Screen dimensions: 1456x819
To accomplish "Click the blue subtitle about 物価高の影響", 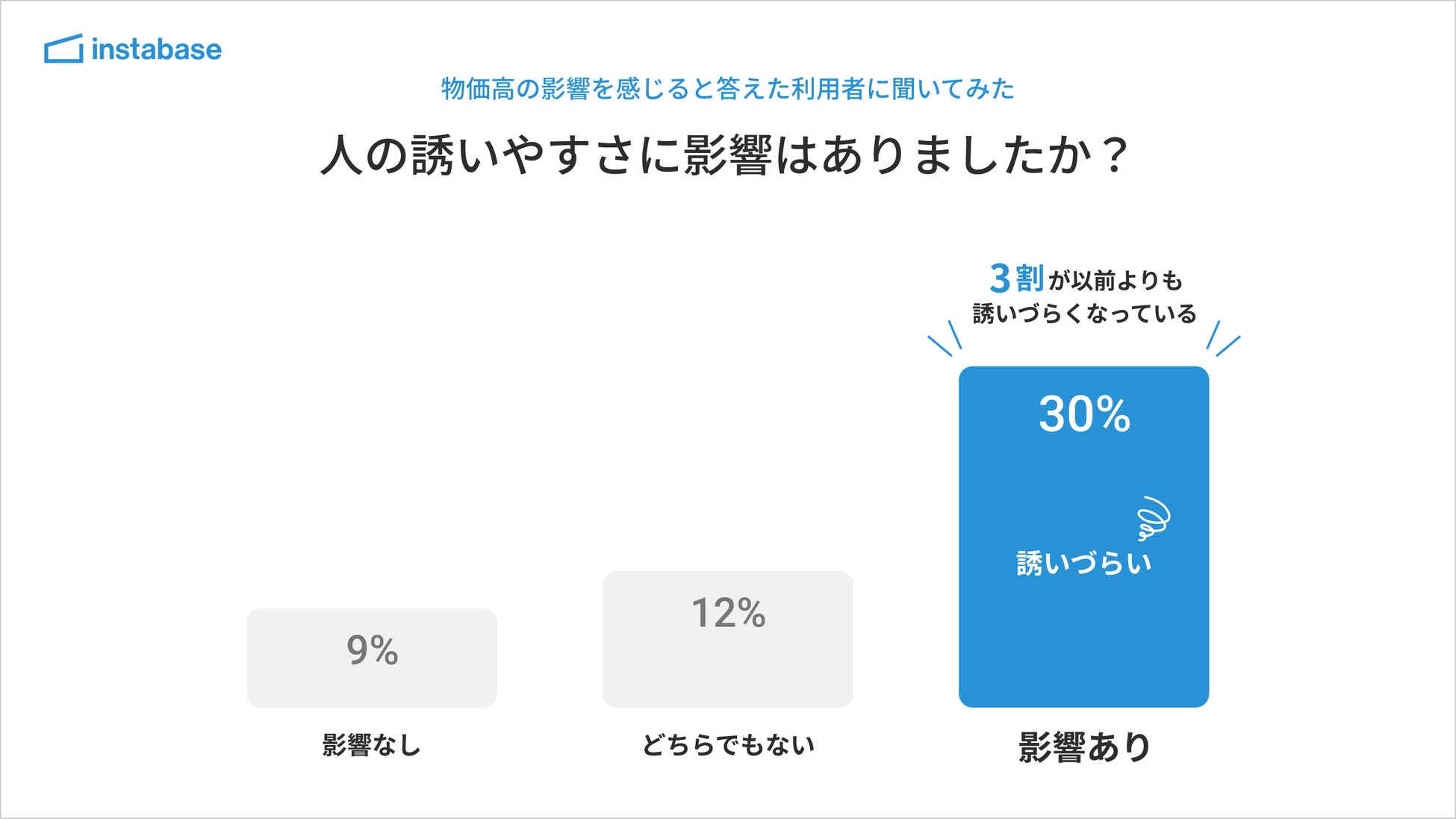I will (728, 89).
